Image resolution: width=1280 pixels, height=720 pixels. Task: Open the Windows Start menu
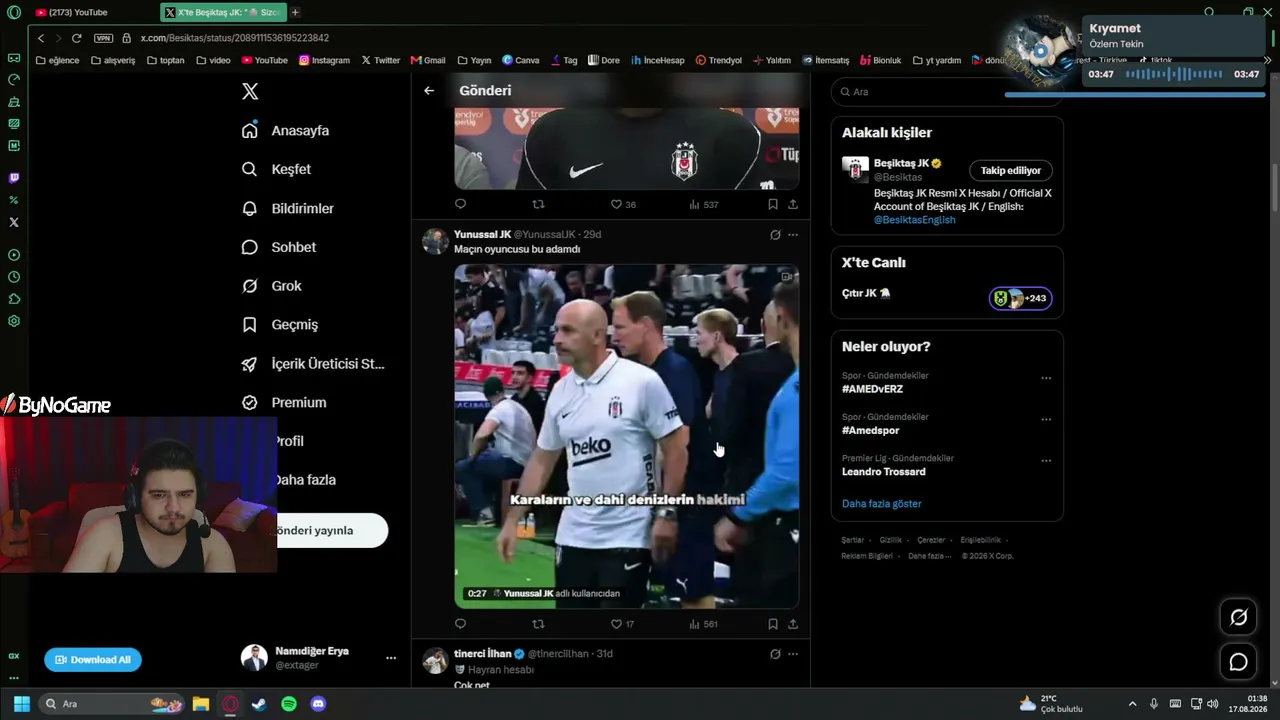pos(22,704)
